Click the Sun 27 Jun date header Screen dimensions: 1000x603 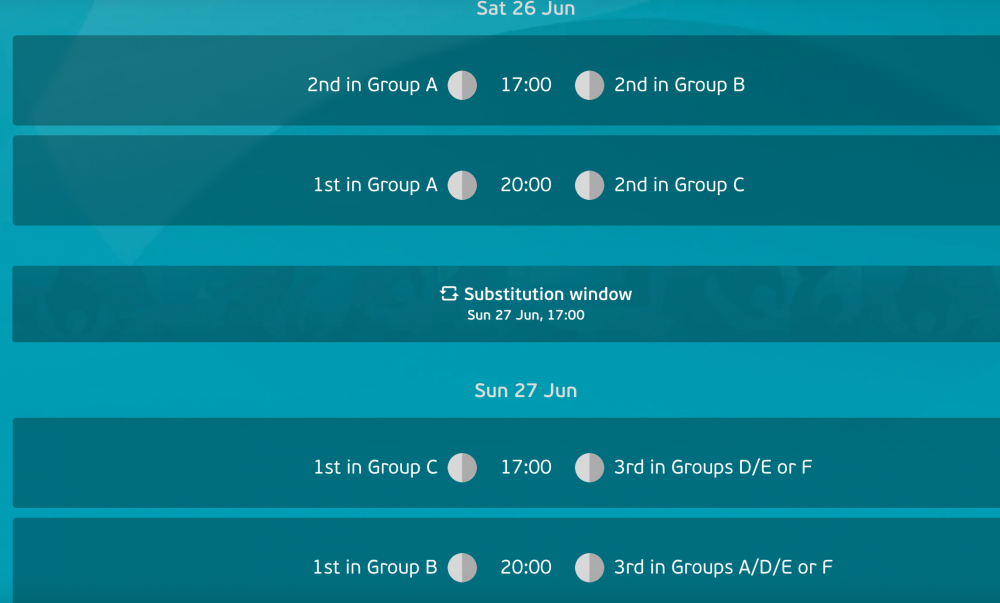526,390
